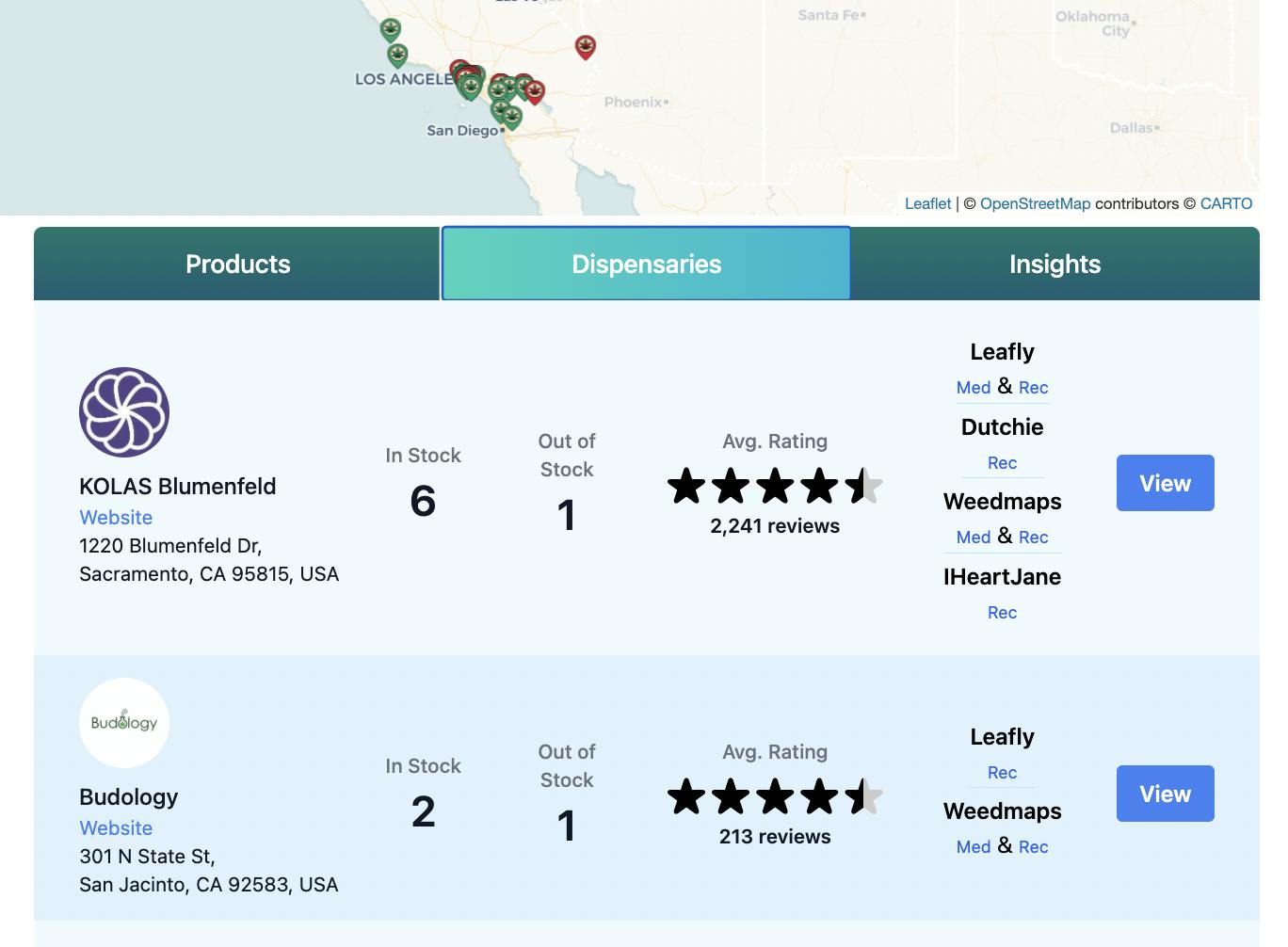The image size is (1288, 947).
Task: Open Budology's Weedmaps Rec link
Action: pyautogui.click(x=1033, y=847)
